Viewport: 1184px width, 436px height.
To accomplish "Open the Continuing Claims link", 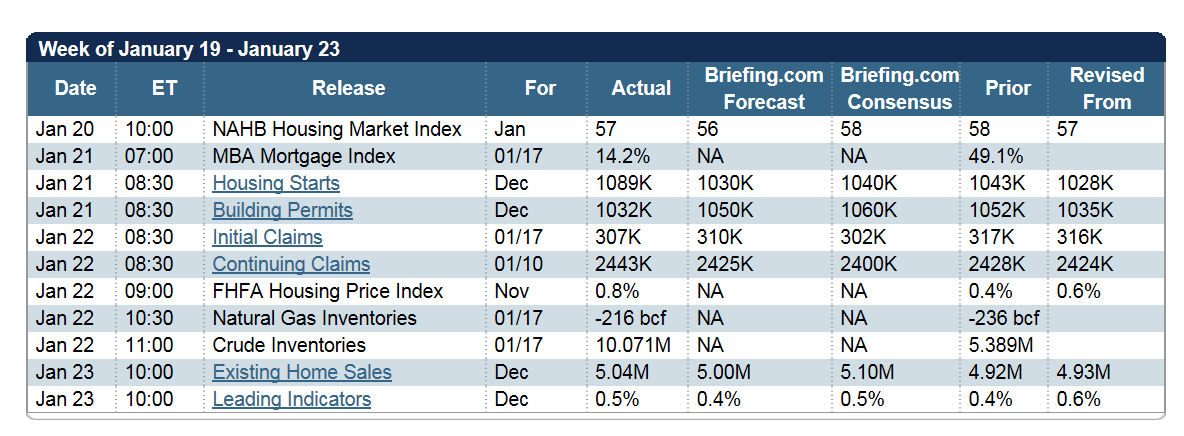I will tap(291, 264).
